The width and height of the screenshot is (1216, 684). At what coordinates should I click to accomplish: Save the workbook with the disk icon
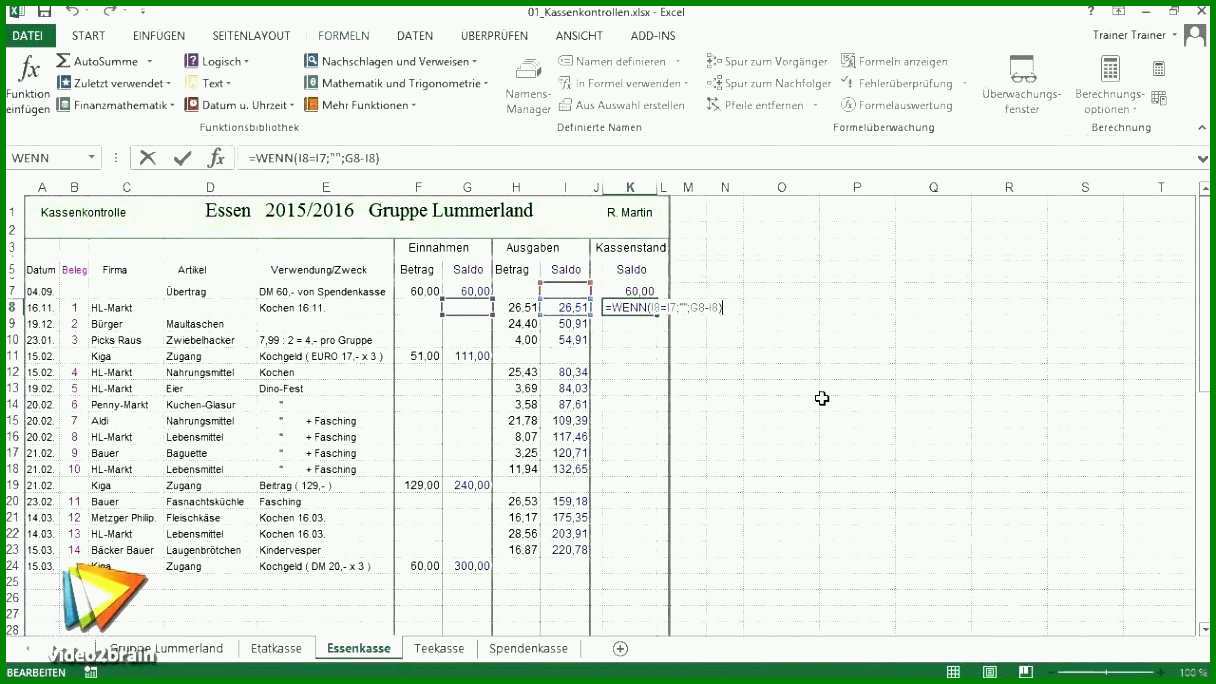(x=42, y=11)
